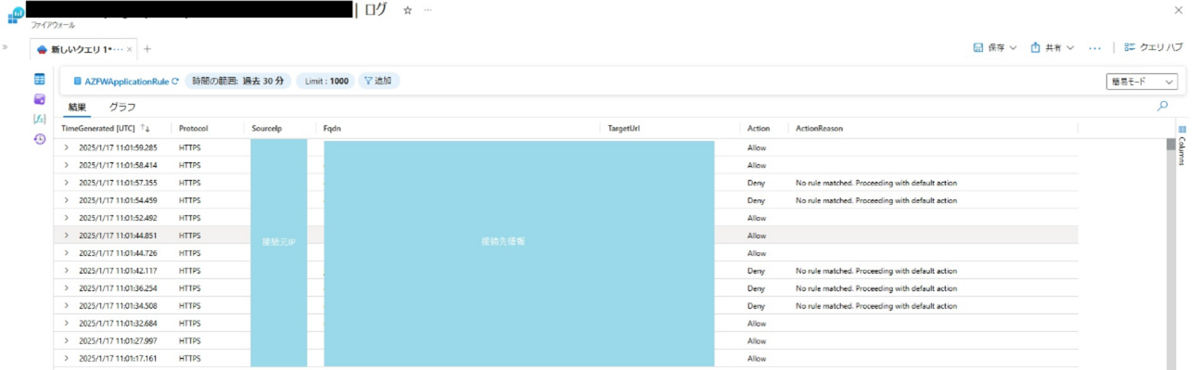The image size is (1200, 370).
Task: Click Deny in the 11:01:34.508 row
Action: click(x=756, y=305)
